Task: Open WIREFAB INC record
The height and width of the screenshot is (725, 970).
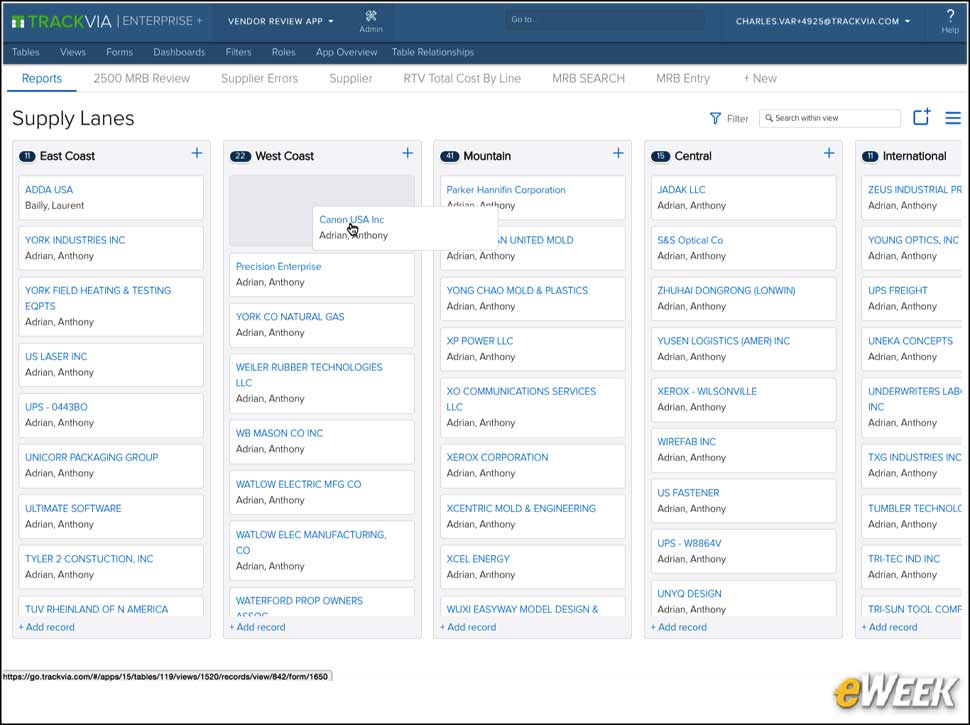Action: pyautogui.click(x=686, y=442)
